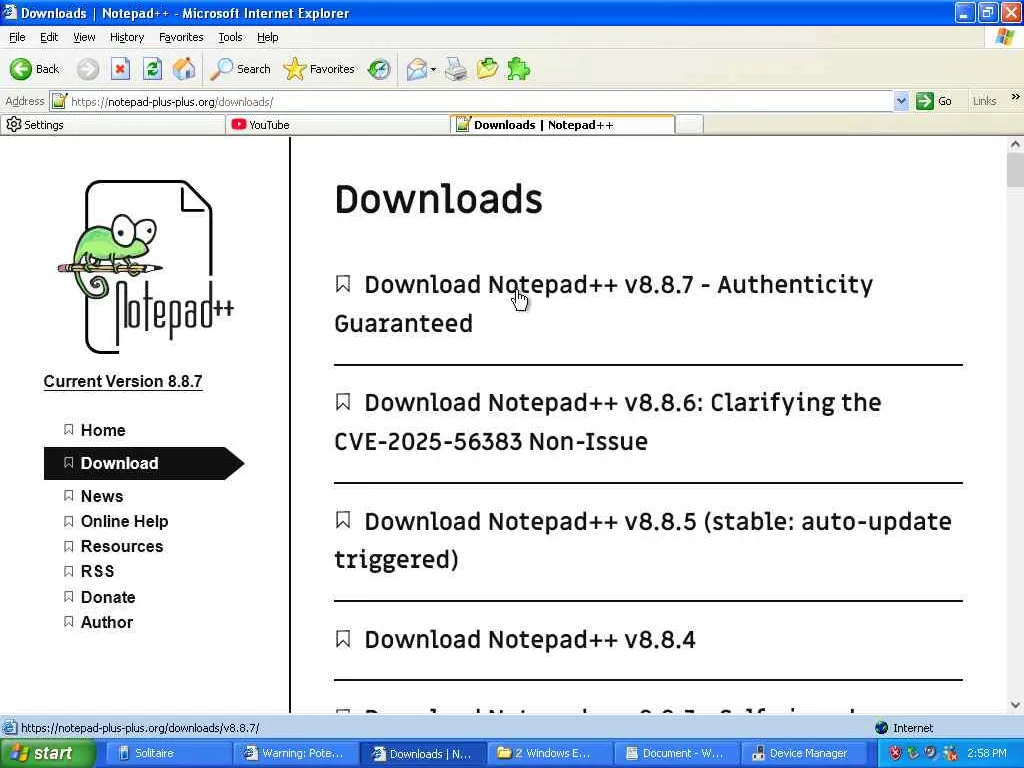Open the Edit menu

coord(49,37)
